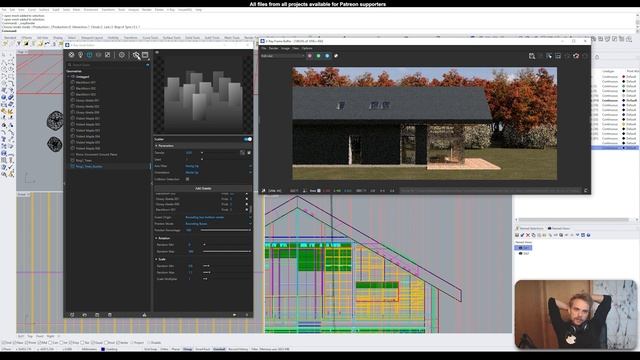Toggle Ortho in status bar
Screen dimensions: 640x360
pos(164,349)
